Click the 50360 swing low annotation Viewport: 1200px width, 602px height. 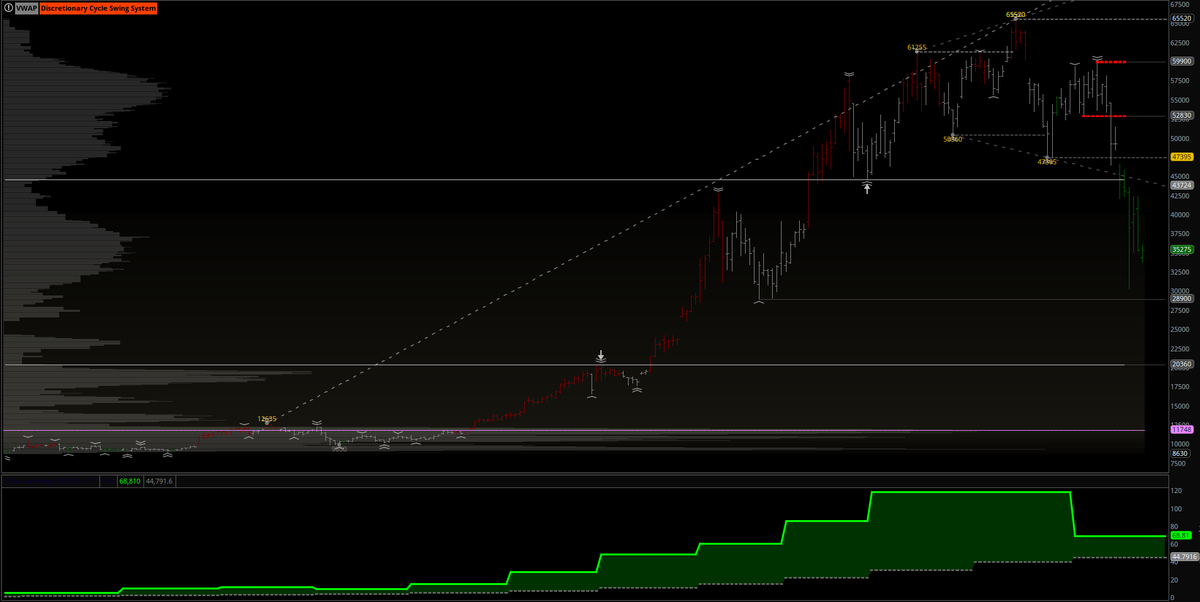click(x=952, y=139)
